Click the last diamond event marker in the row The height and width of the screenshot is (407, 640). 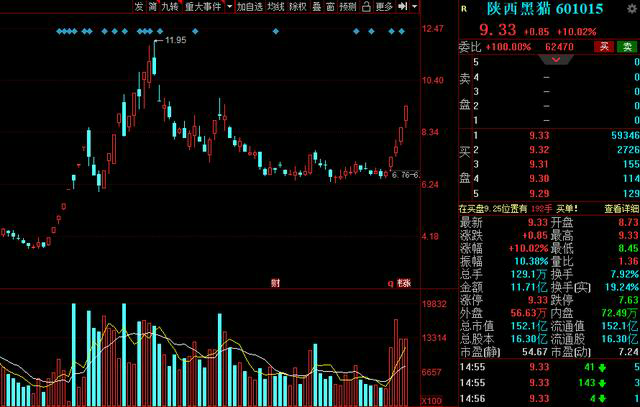pyautogui.click(x=402, y=31)
